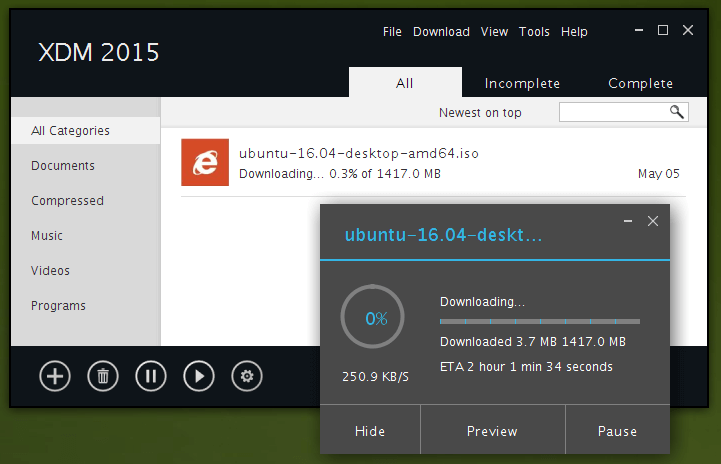Viewport: 721px width, 464px height.
Task: Click the Hide button in progress dialog
Action: point(370,430)
